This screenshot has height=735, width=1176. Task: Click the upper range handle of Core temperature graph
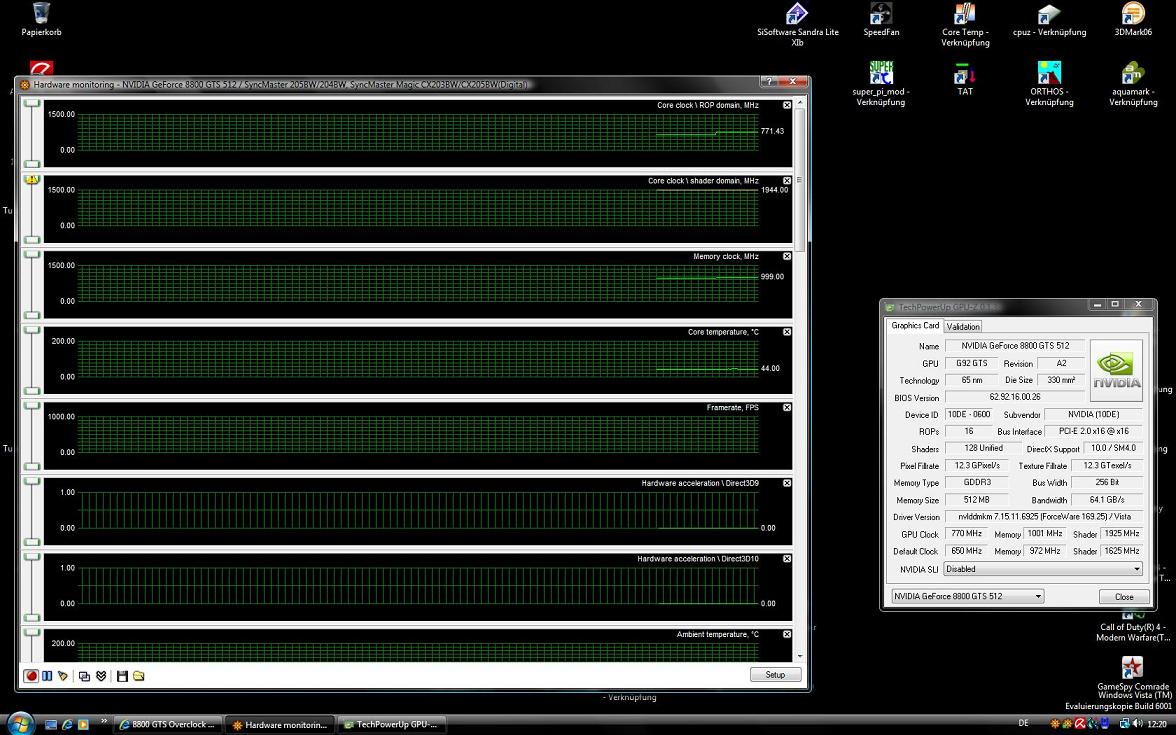pos(32,329)
